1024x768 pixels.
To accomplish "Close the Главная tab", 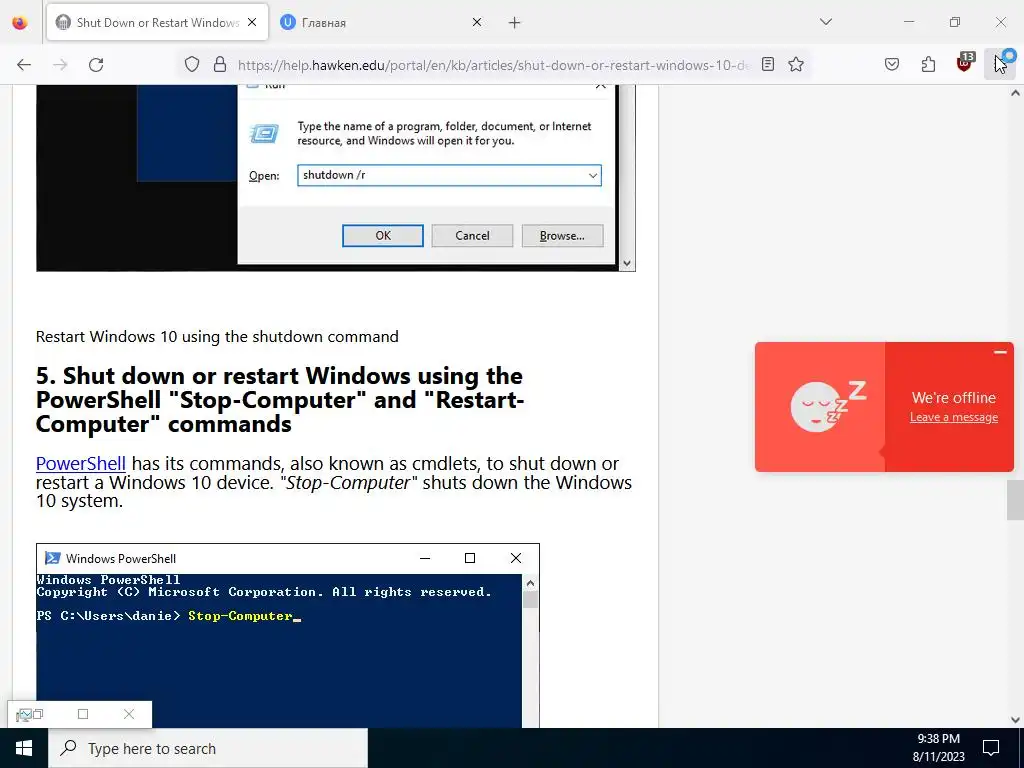I will tap(477, 23).
